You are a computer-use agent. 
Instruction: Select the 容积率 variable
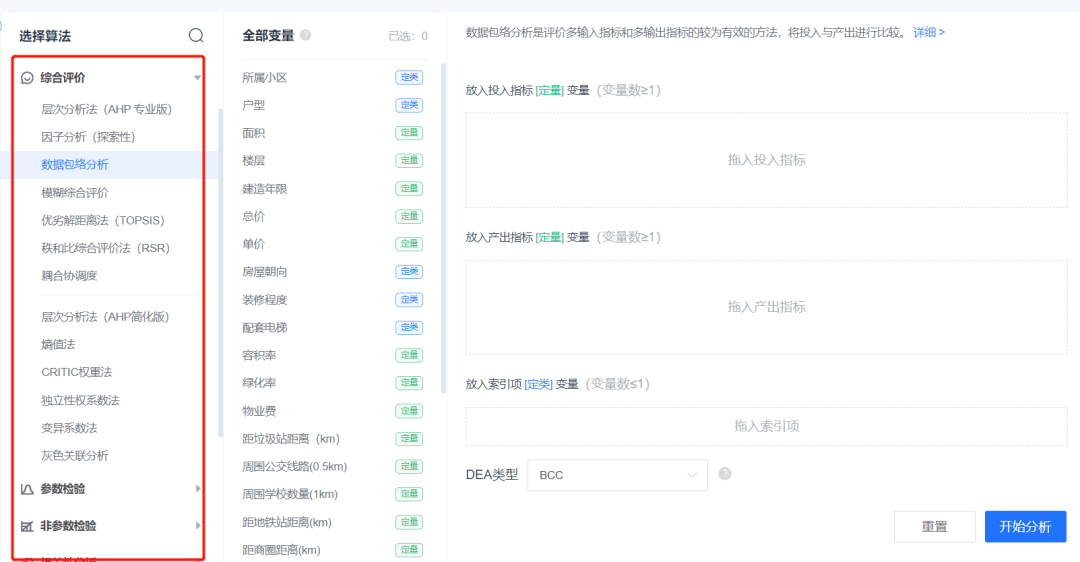259,355
